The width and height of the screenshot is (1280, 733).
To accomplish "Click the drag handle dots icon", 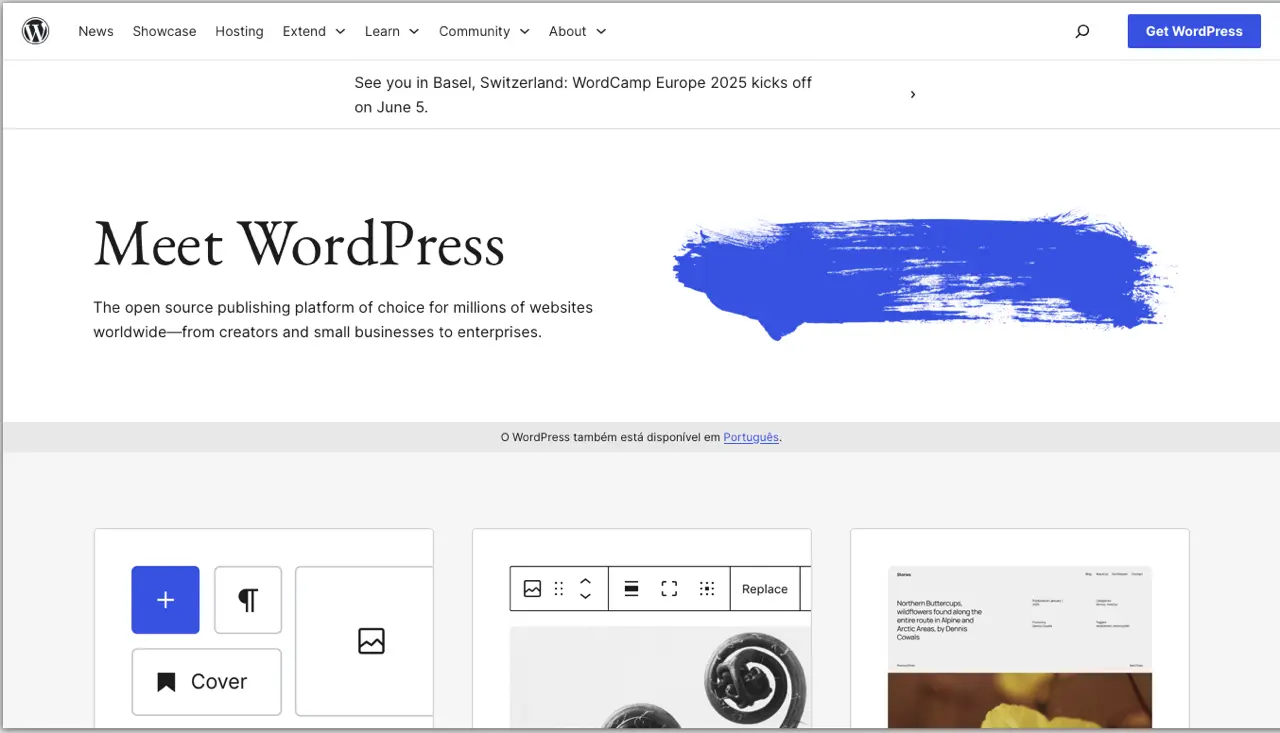I will 559,589.
